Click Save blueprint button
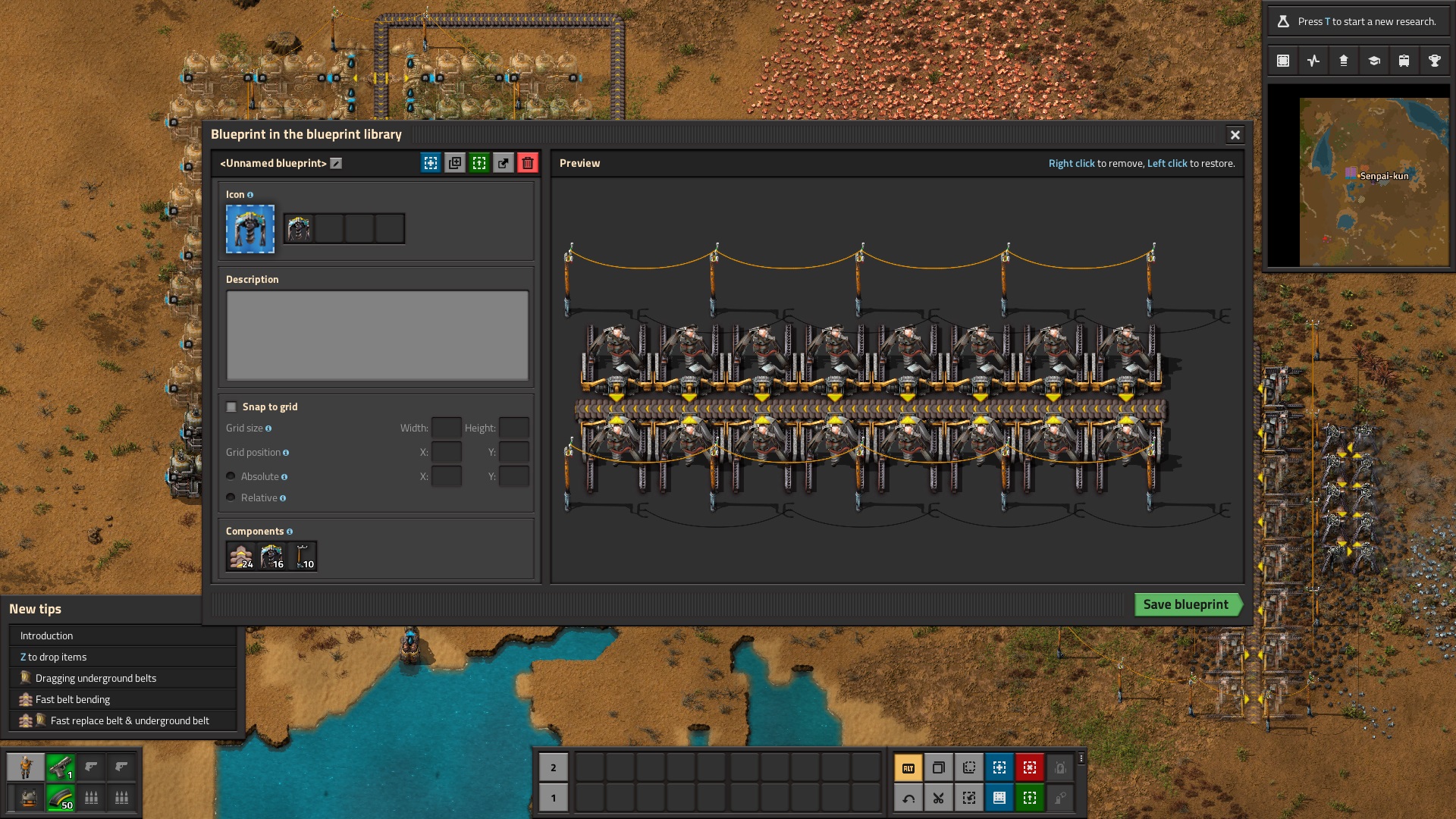The image size is (1456, 819). pyautogui.click(x=1186, y=604)
